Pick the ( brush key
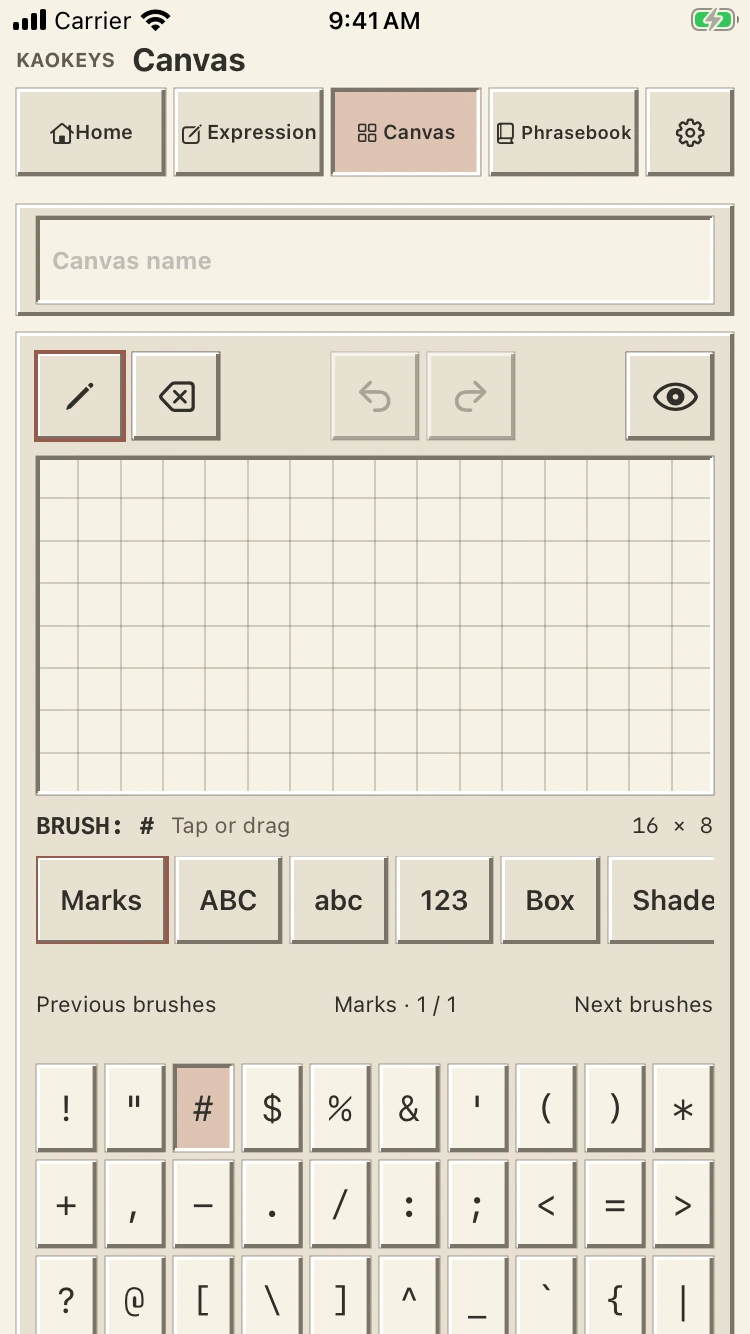The width and height of the screenshot is (750, 1334). coord(546,1108)
